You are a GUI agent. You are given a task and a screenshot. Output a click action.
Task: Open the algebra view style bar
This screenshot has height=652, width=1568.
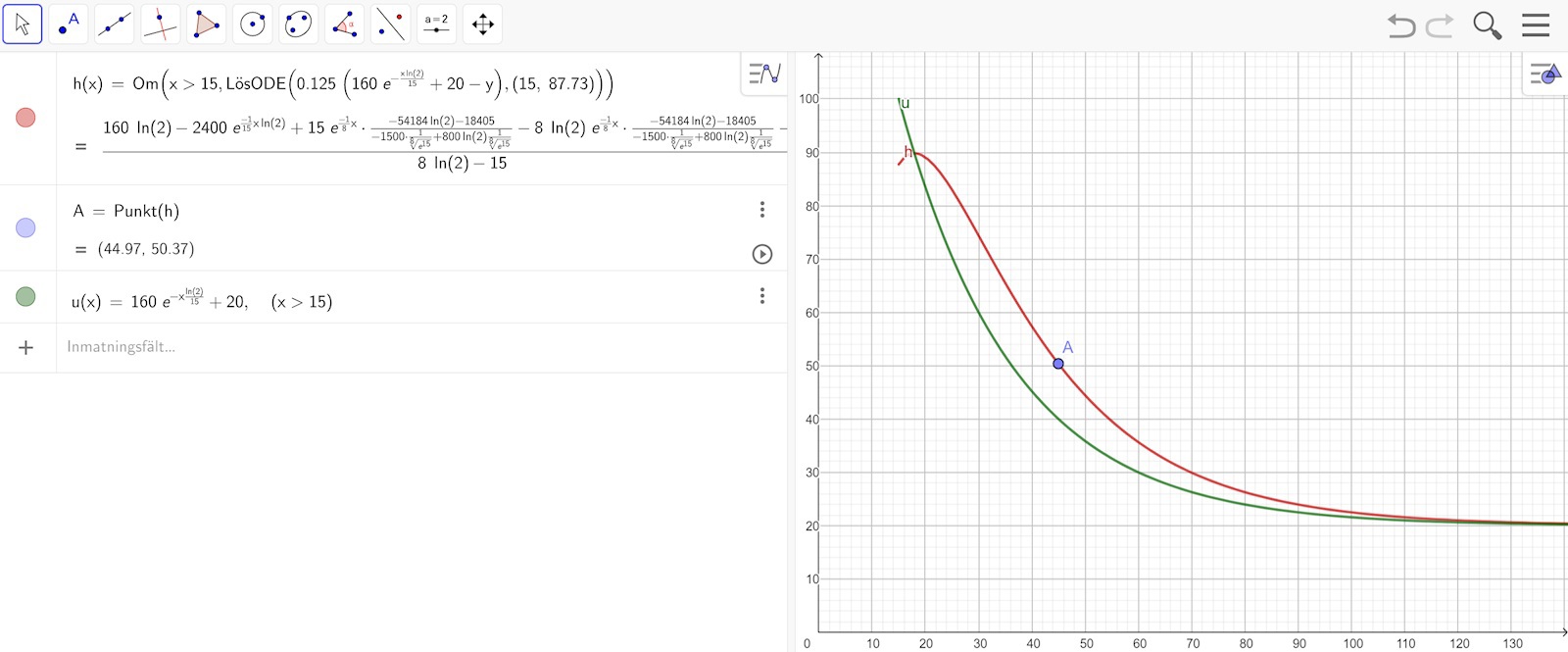(764, 74)
